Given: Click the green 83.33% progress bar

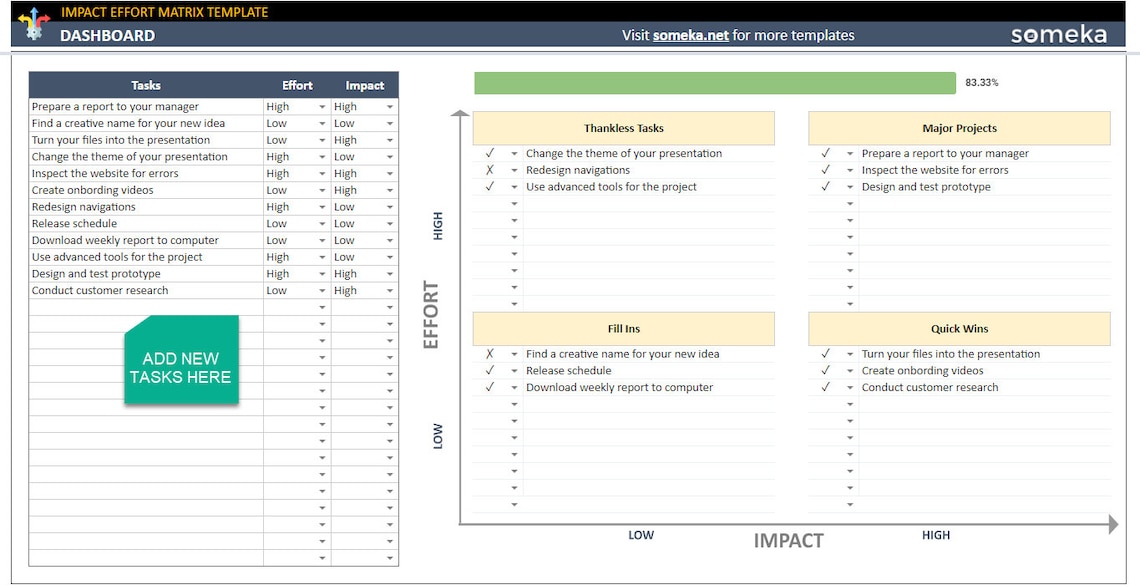Looking at the screenshot, I should point(713,81).
